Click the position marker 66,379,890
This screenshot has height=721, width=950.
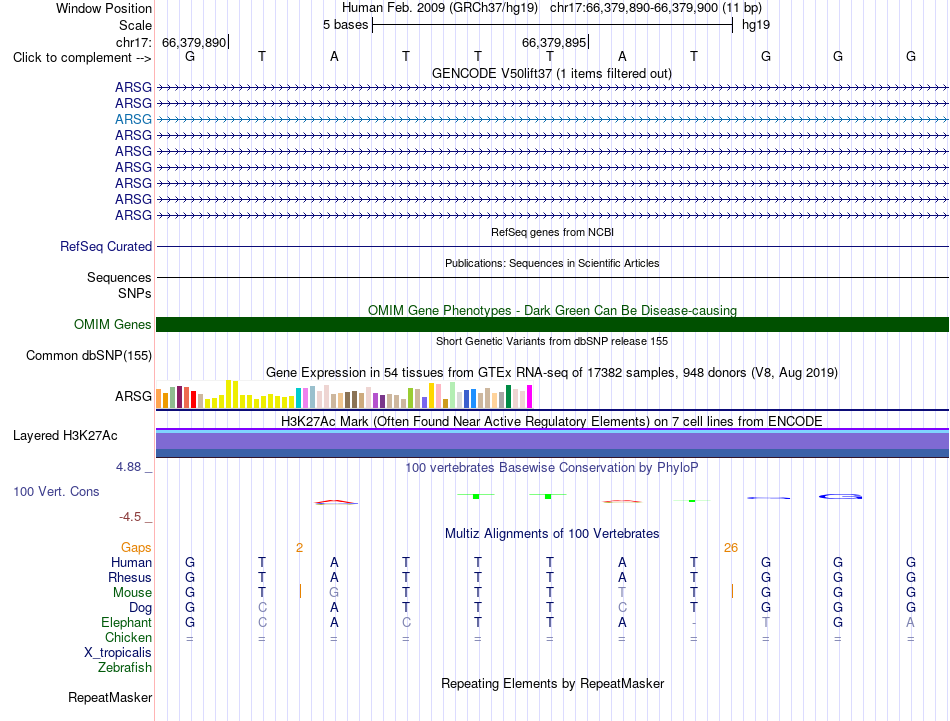194,42
